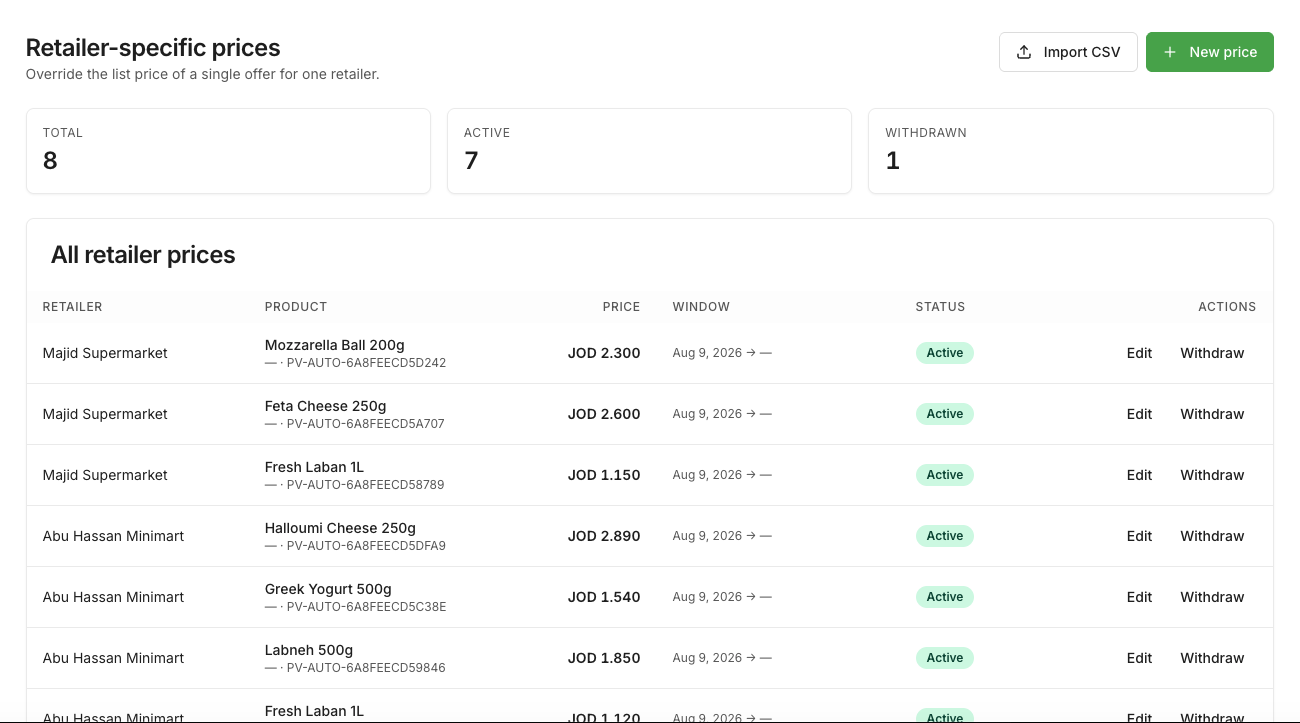Click the JOD 1.540 price value
The height and width of the screenshot is (723, 1300).
tap(604, 597)
